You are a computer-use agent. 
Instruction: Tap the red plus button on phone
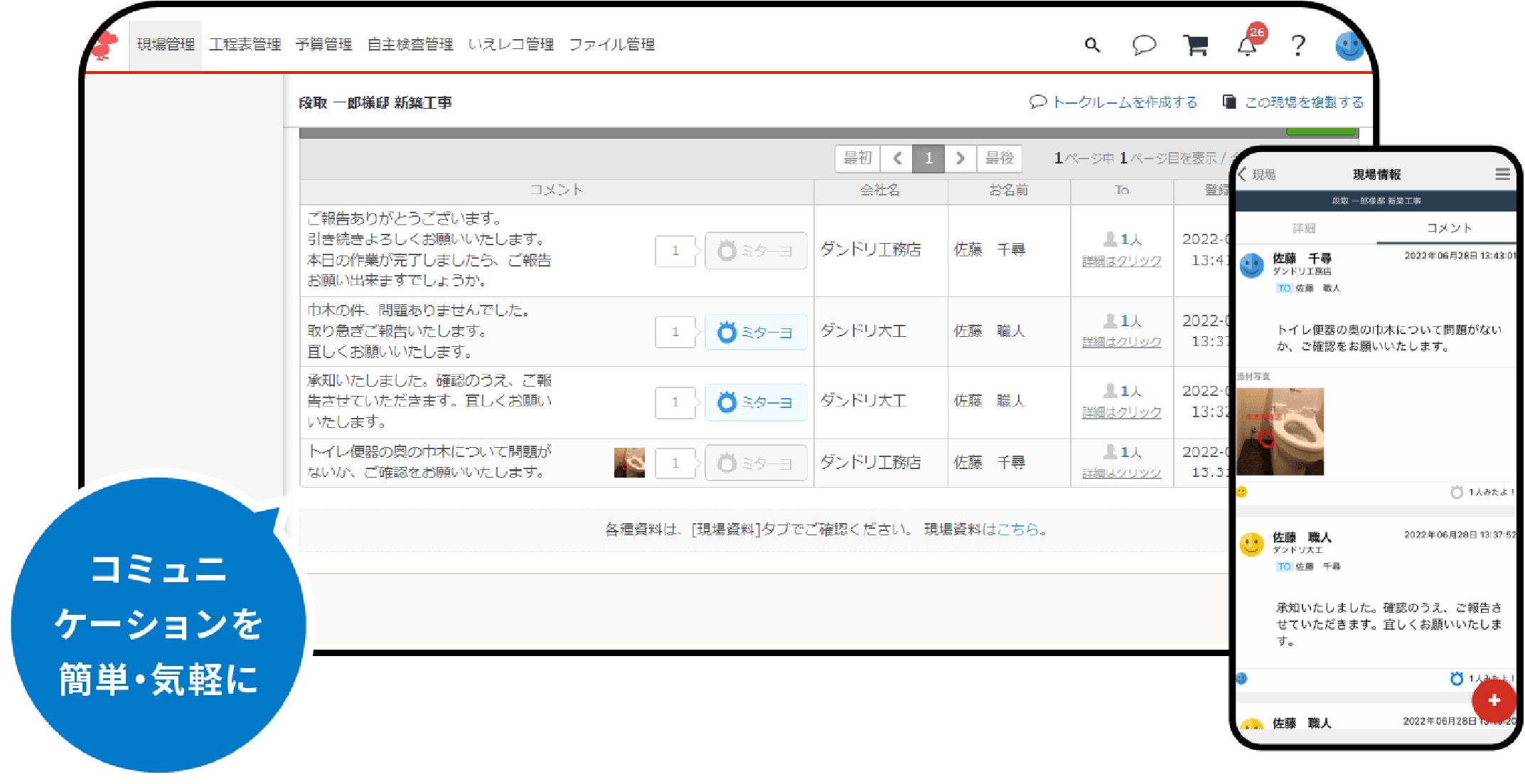pos(1494,700)
